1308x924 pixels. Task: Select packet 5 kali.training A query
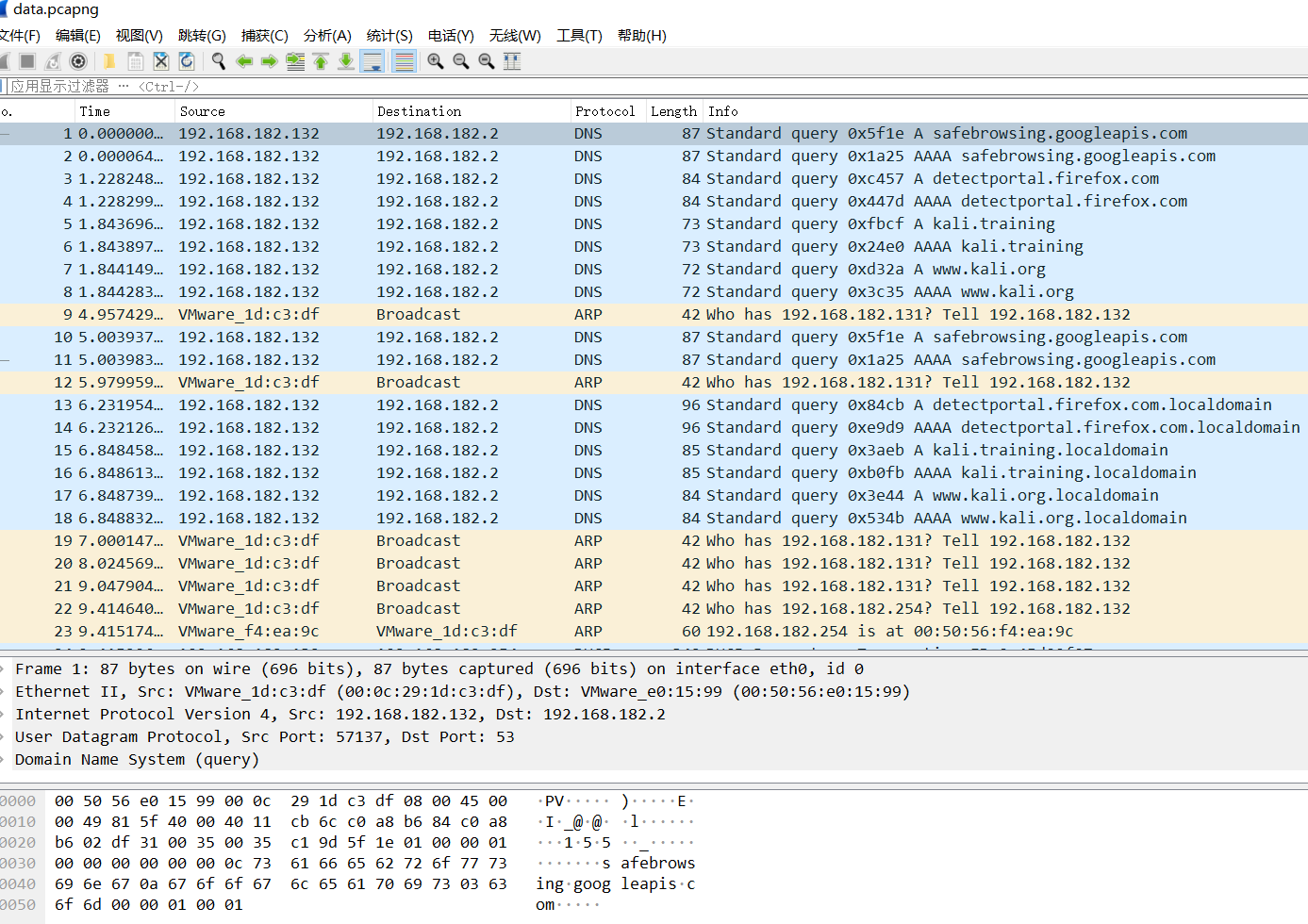point(654,224)
